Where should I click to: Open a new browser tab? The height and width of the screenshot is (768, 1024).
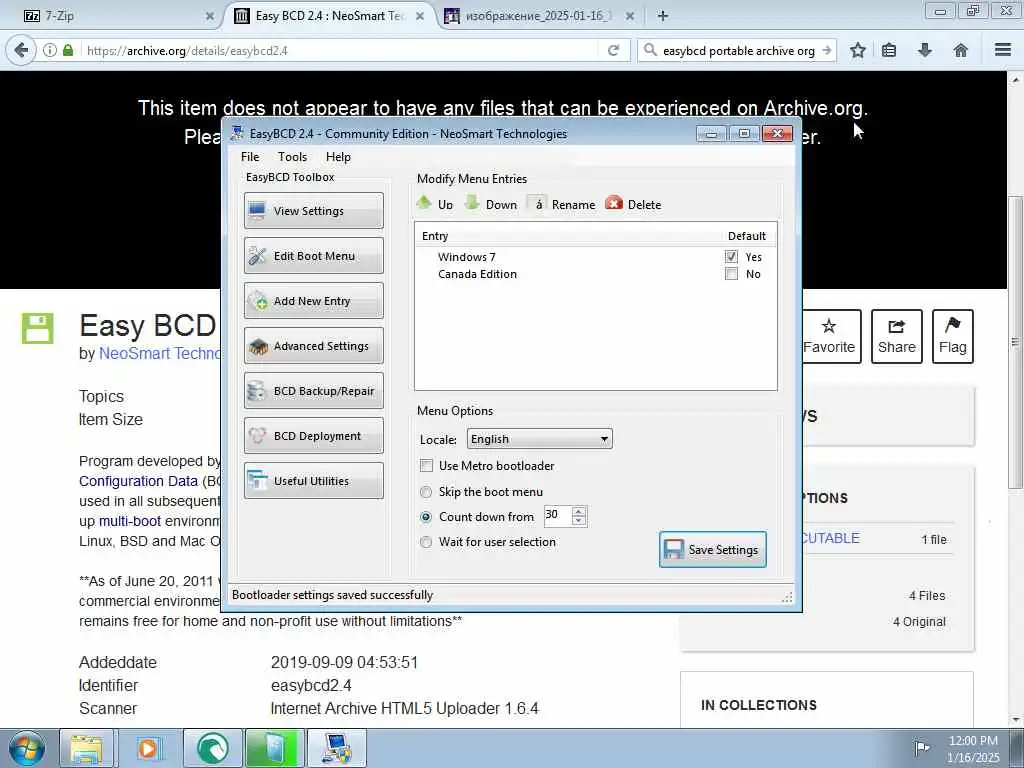(x=663, y=16)
